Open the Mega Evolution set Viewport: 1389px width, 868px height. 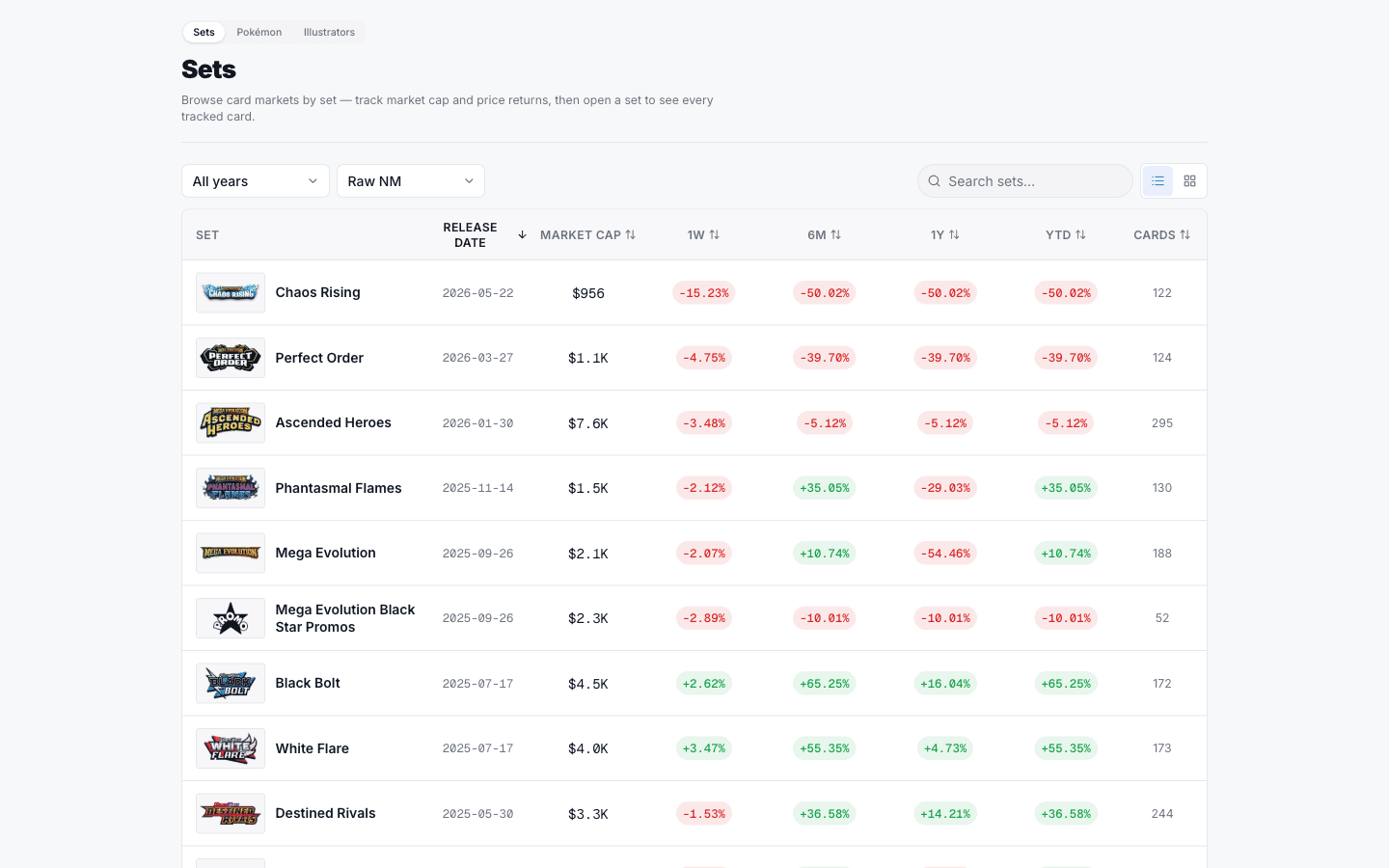(x=326, y=553)
